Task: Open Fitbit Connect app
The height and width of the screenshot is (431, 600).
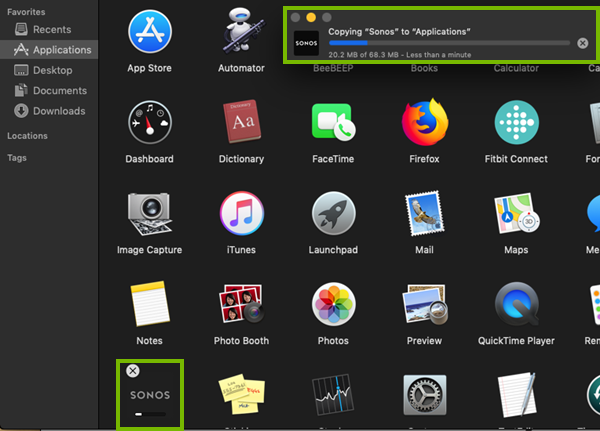Action: (x=517, y=122)
